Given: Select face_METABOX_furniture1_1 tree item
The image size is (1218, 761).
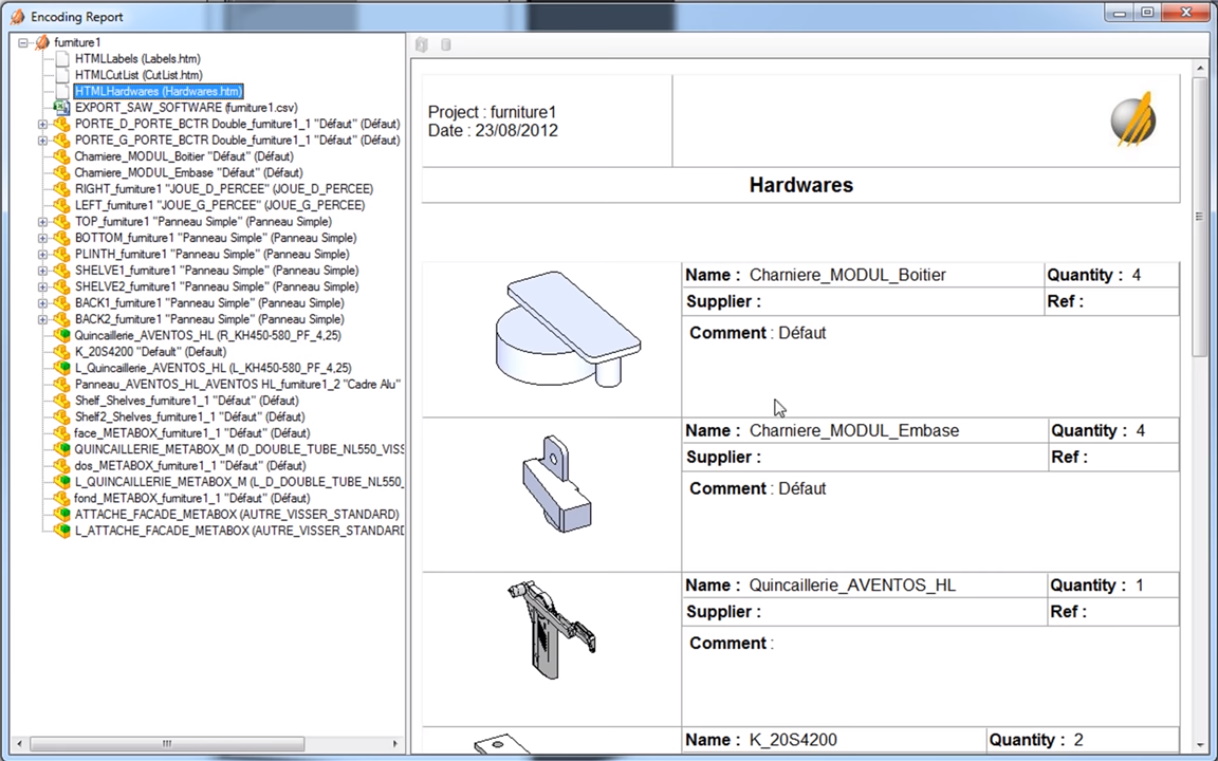Looking at the screenshot, I should [191, 433].
